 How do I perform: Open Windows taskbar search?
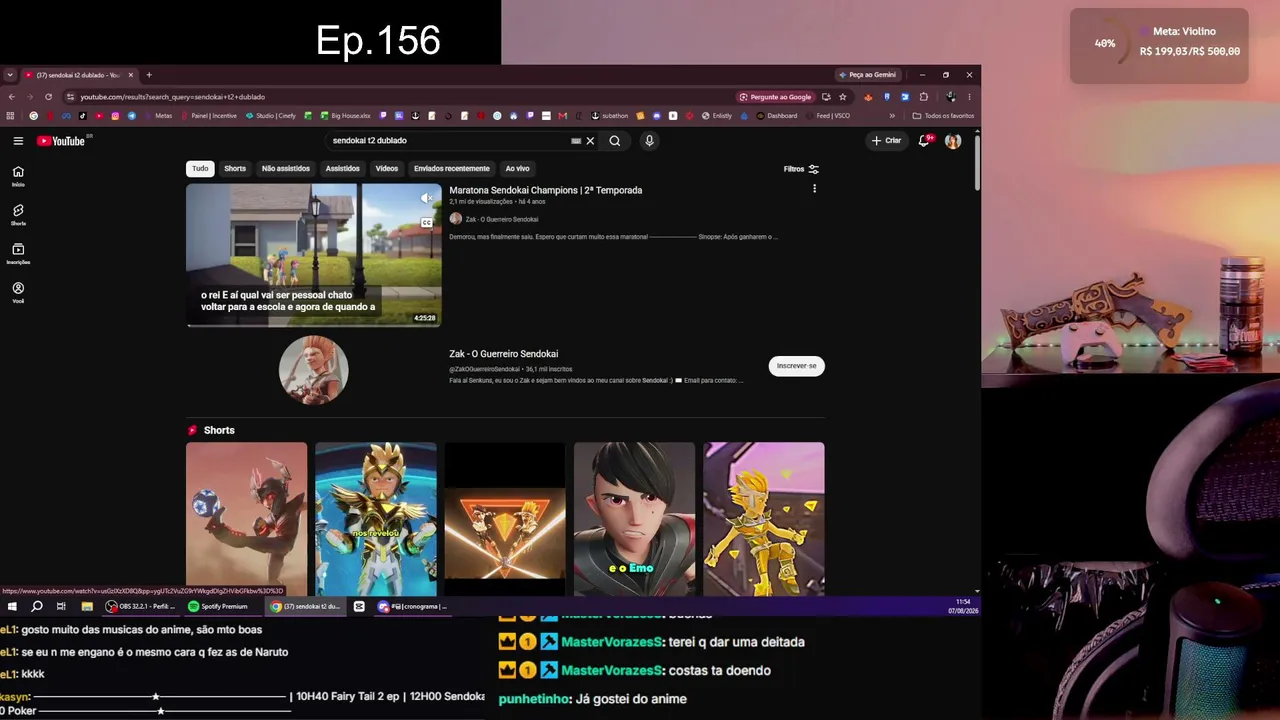[37, 606]
